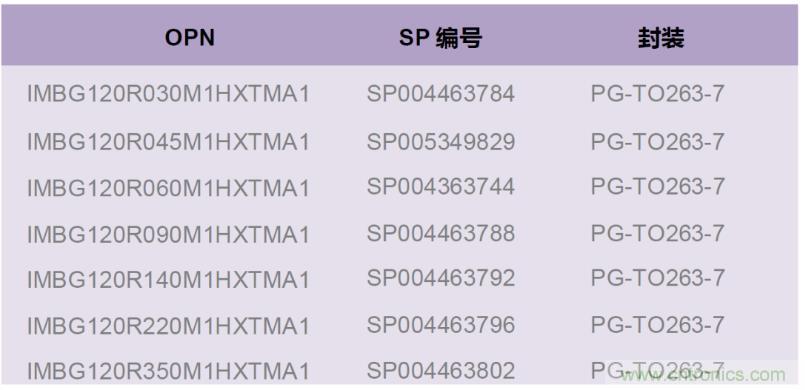805x390 pixels.
Task: Click the SP 编号 column header
Action: (x=440, y=37)
